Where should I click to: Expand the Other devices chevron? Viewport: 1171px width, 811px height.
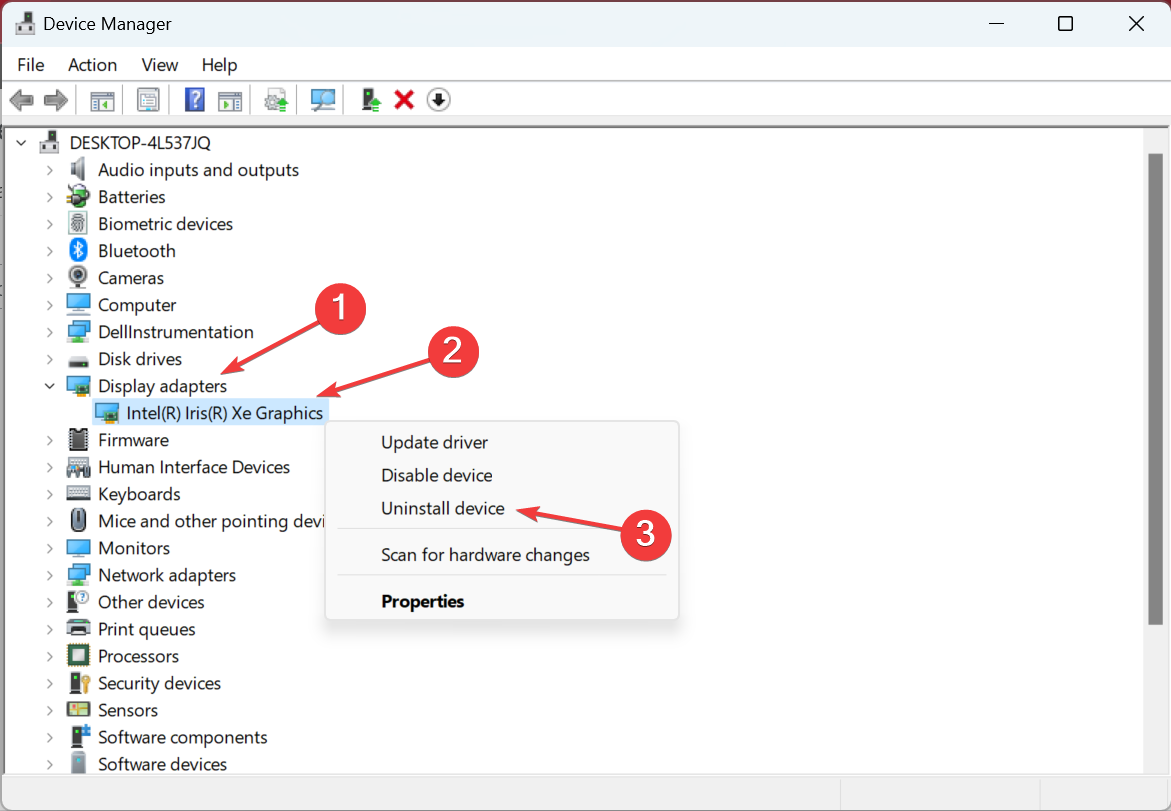point(49,601)
